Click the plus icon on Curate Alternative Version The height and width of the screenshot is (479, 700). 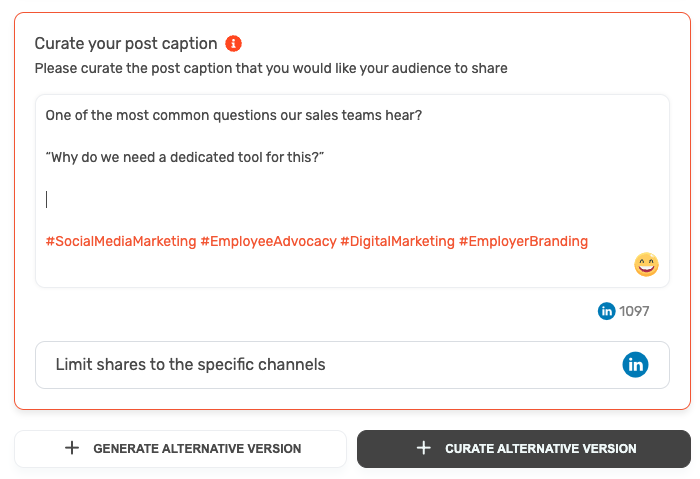point(424,449)
